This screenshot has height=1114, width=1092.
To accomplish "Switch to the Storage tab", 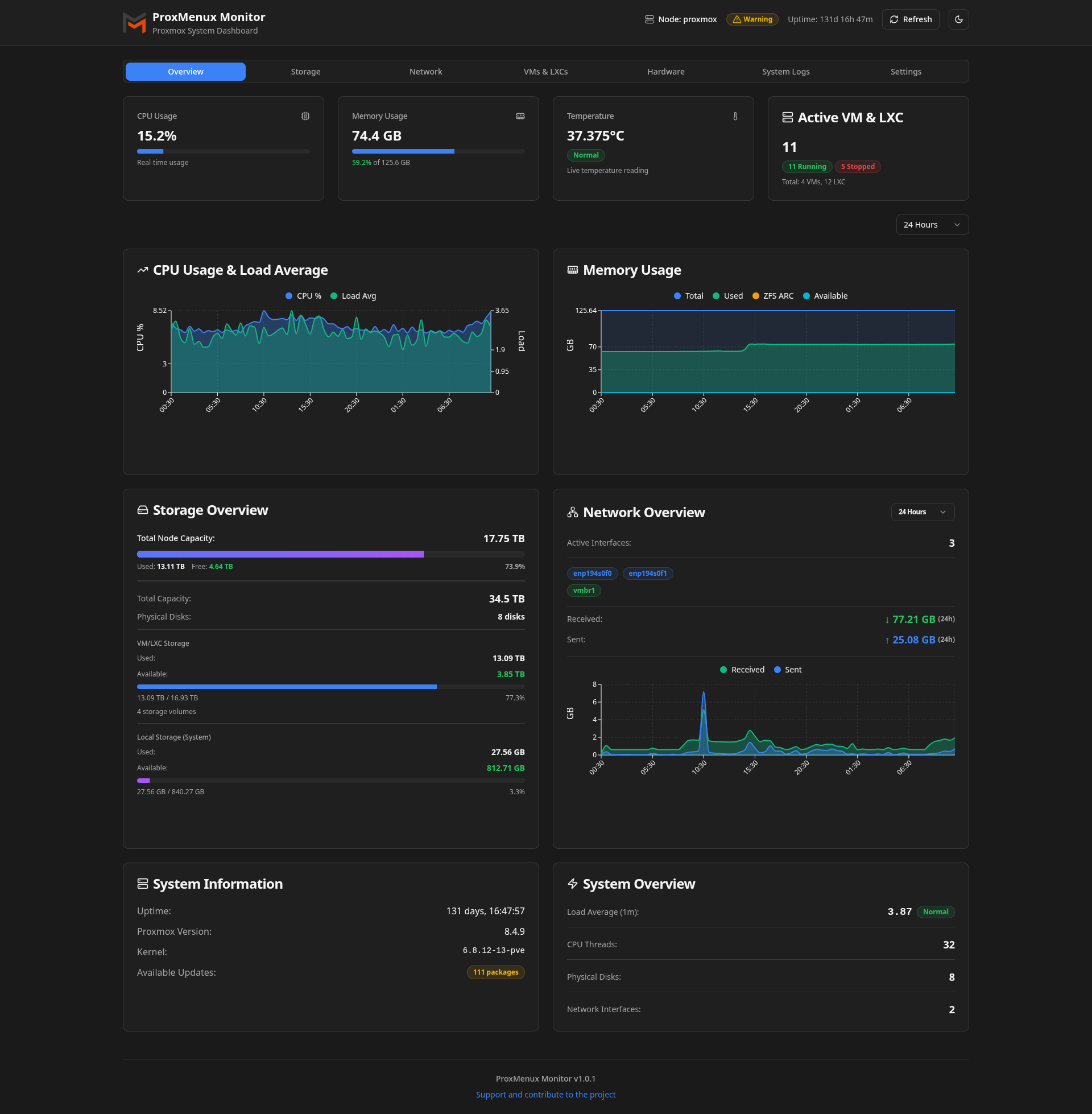I will 305,72.
